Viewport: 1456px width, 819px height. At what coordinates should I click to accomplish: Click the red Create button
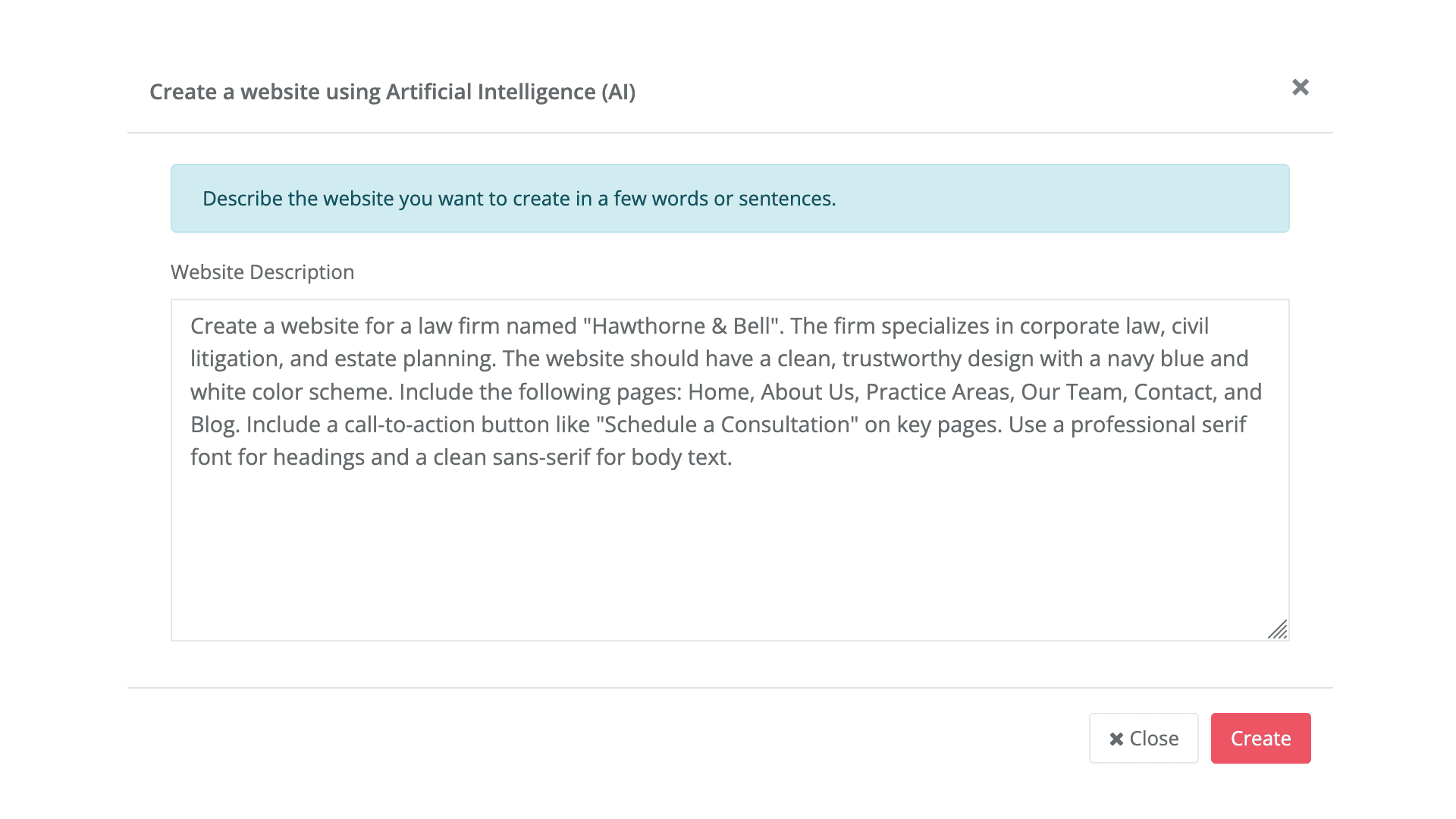[1260, 738]
